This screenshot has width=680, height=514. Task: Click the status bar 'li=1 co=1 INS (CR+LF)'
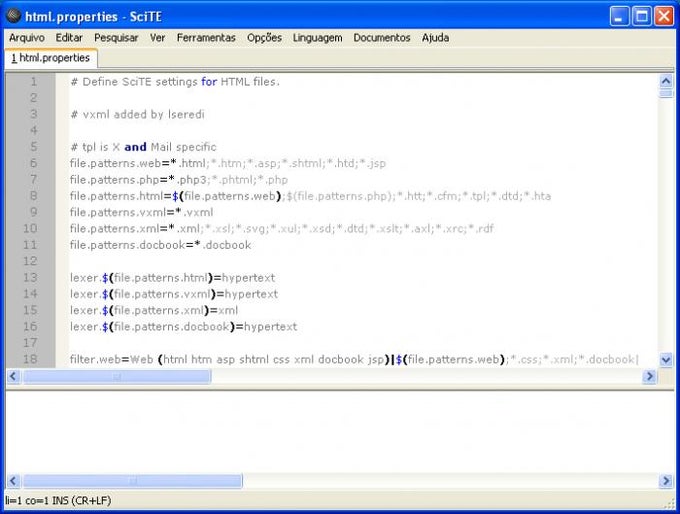[58, 501]
